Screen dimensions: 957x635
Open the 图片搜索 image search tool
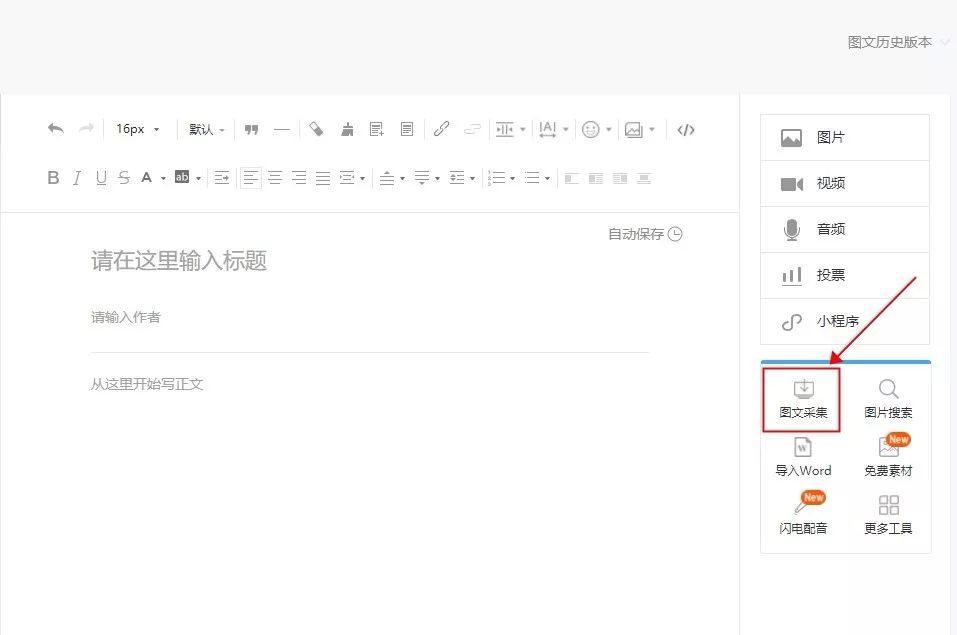888,399
